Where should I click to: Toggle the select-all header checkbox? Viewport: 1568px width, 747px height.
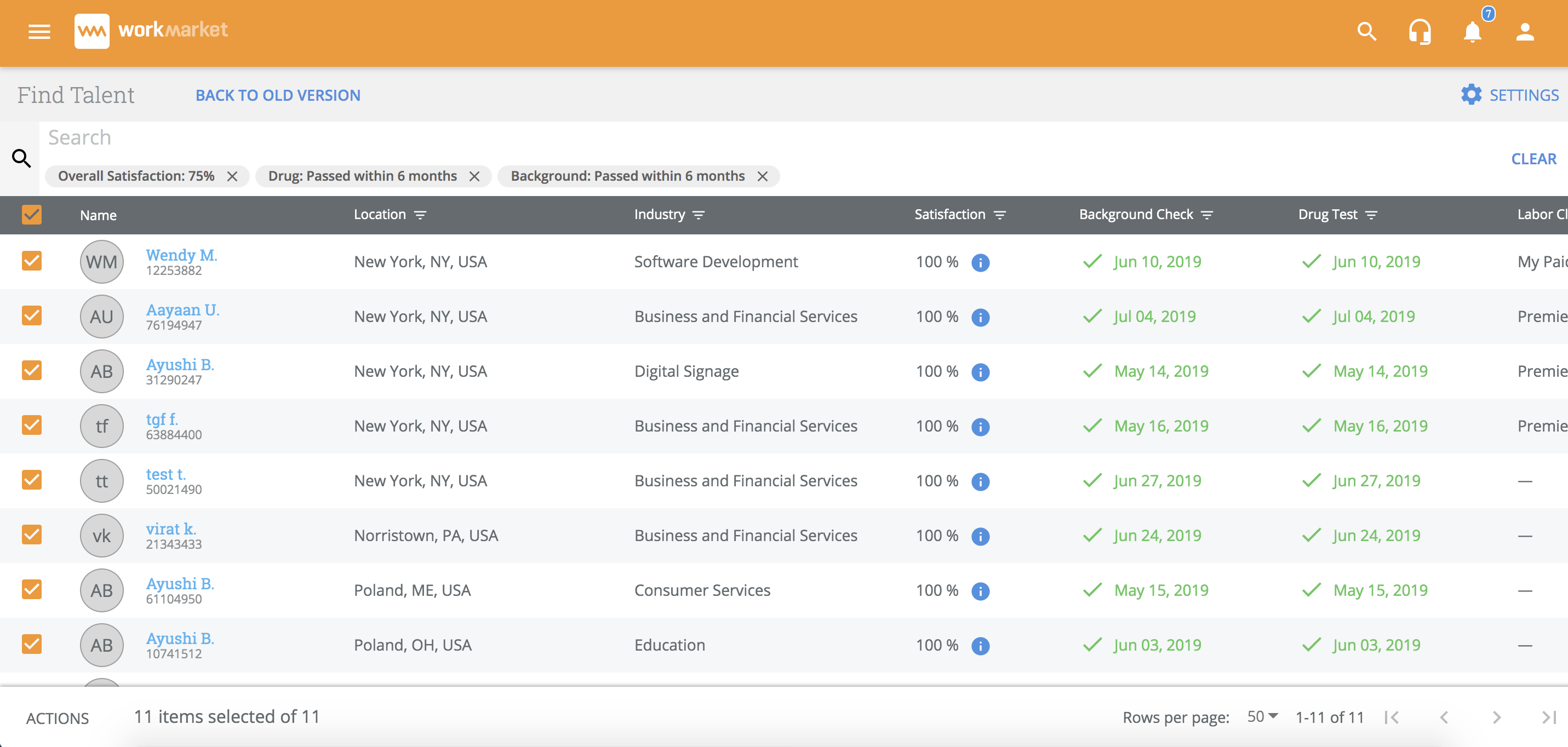(x=32, y=215)
